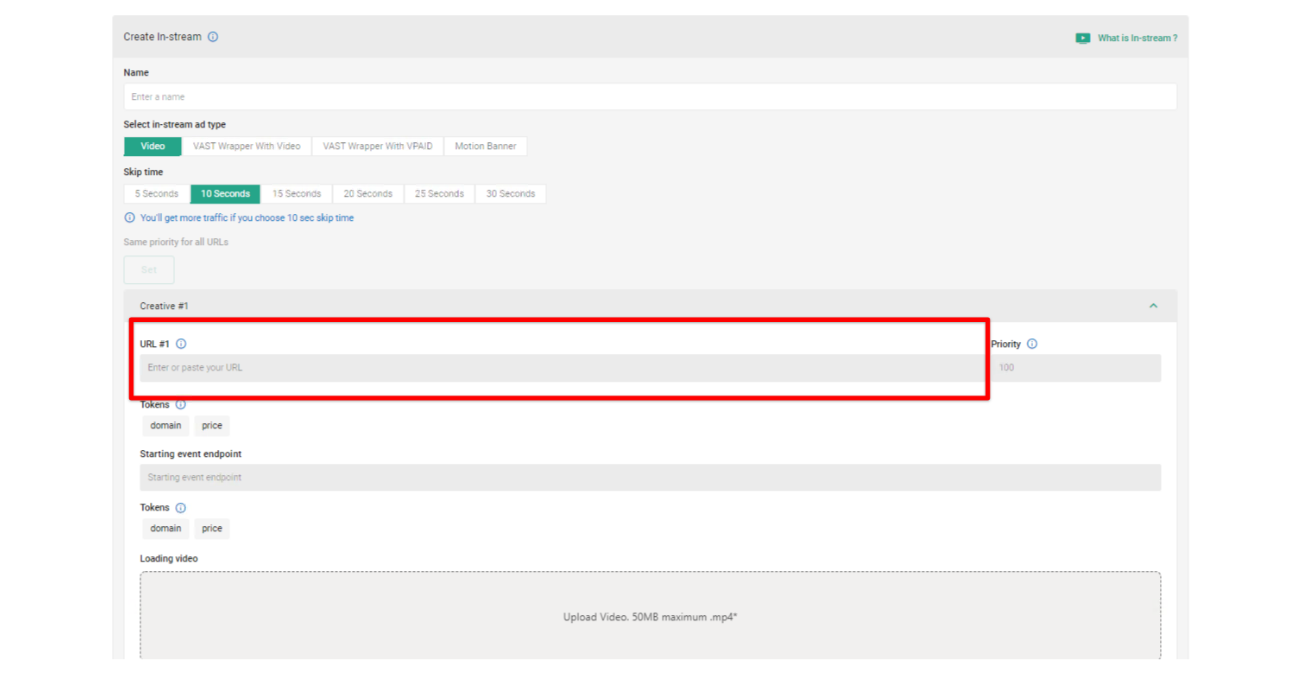Click info icon beside Create In-stream title
1292x679 pixels.
213,37
